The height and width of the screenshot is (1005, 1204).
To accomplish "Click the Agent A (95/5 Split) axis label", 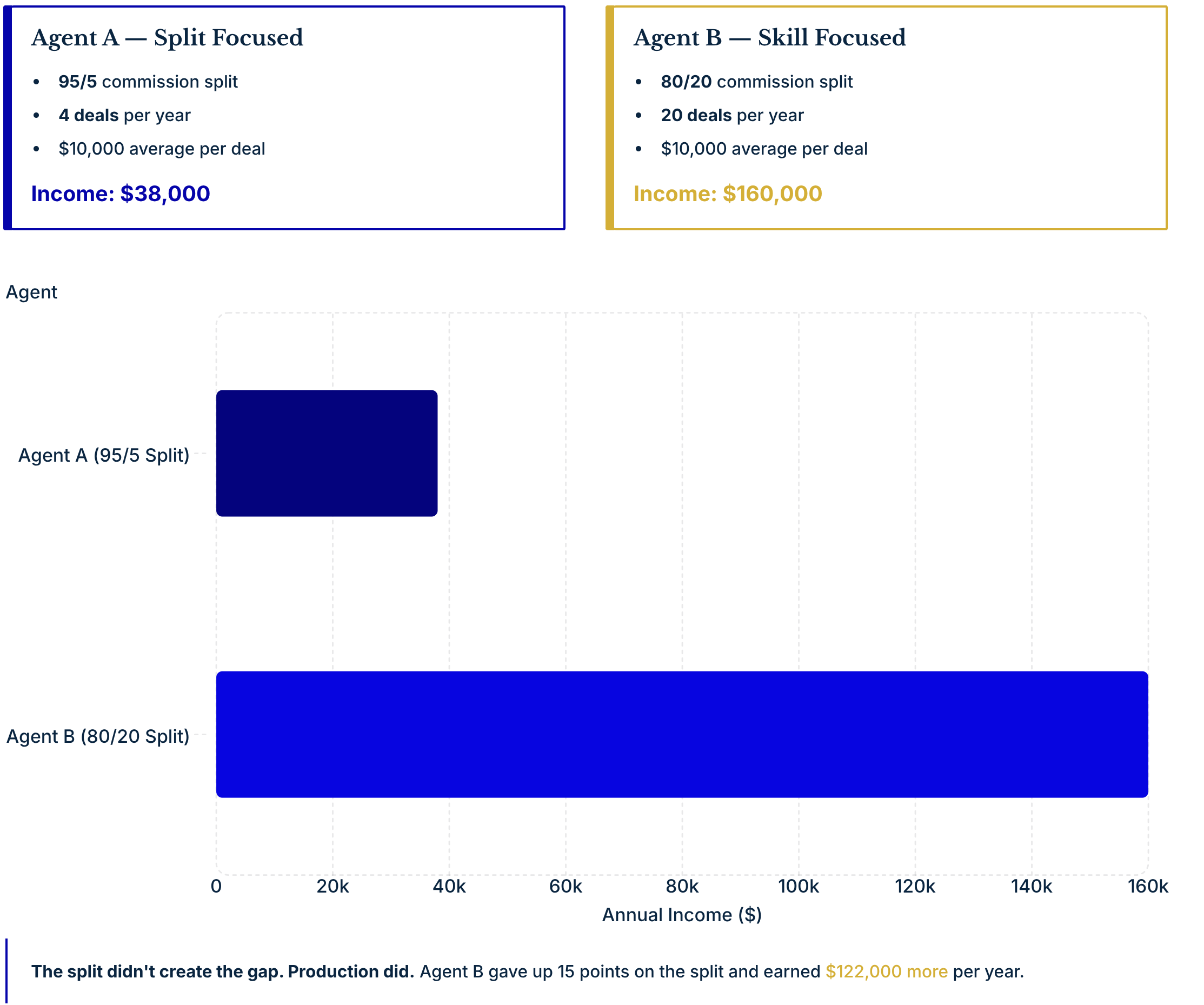I will (x=104, y=455).
